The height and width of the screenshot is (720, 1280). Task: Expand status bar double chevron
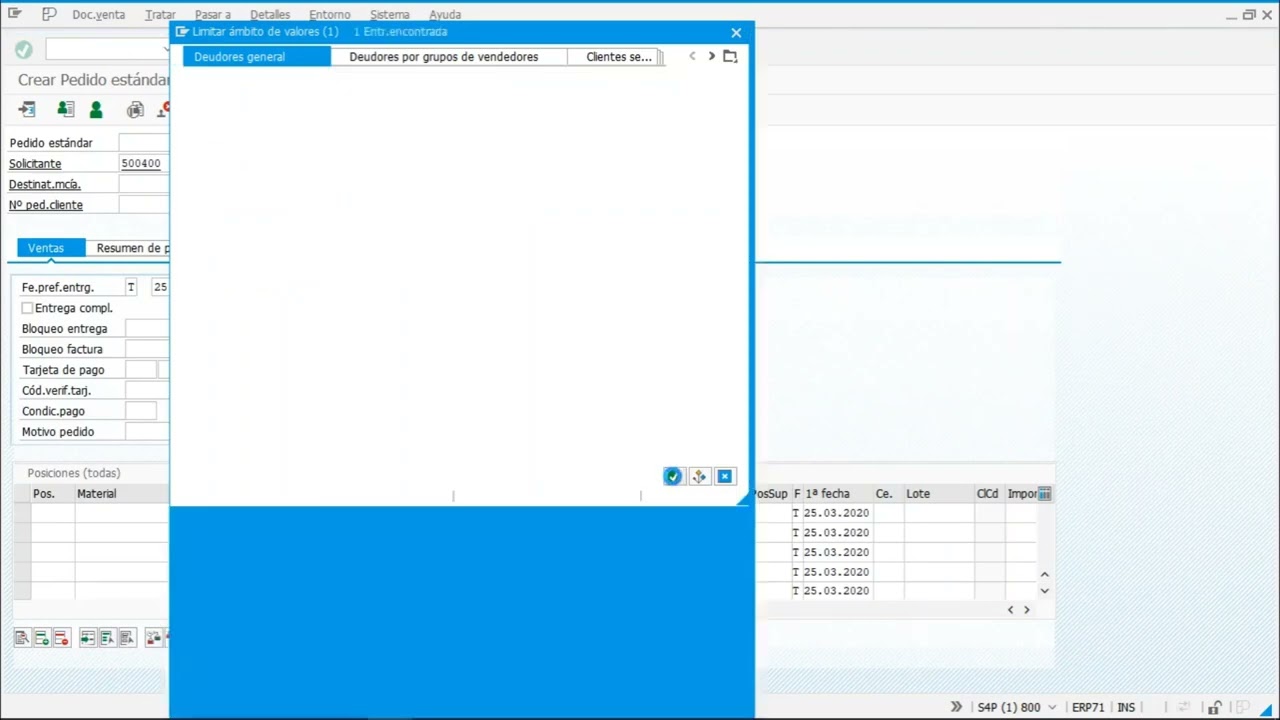click(956, 707)
